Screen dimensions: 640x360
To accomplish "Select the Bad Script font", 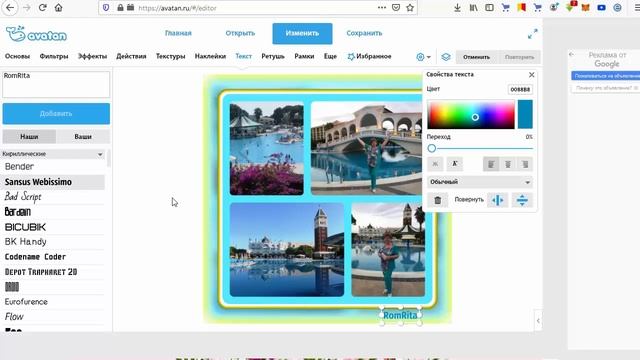I will (53, 197).
